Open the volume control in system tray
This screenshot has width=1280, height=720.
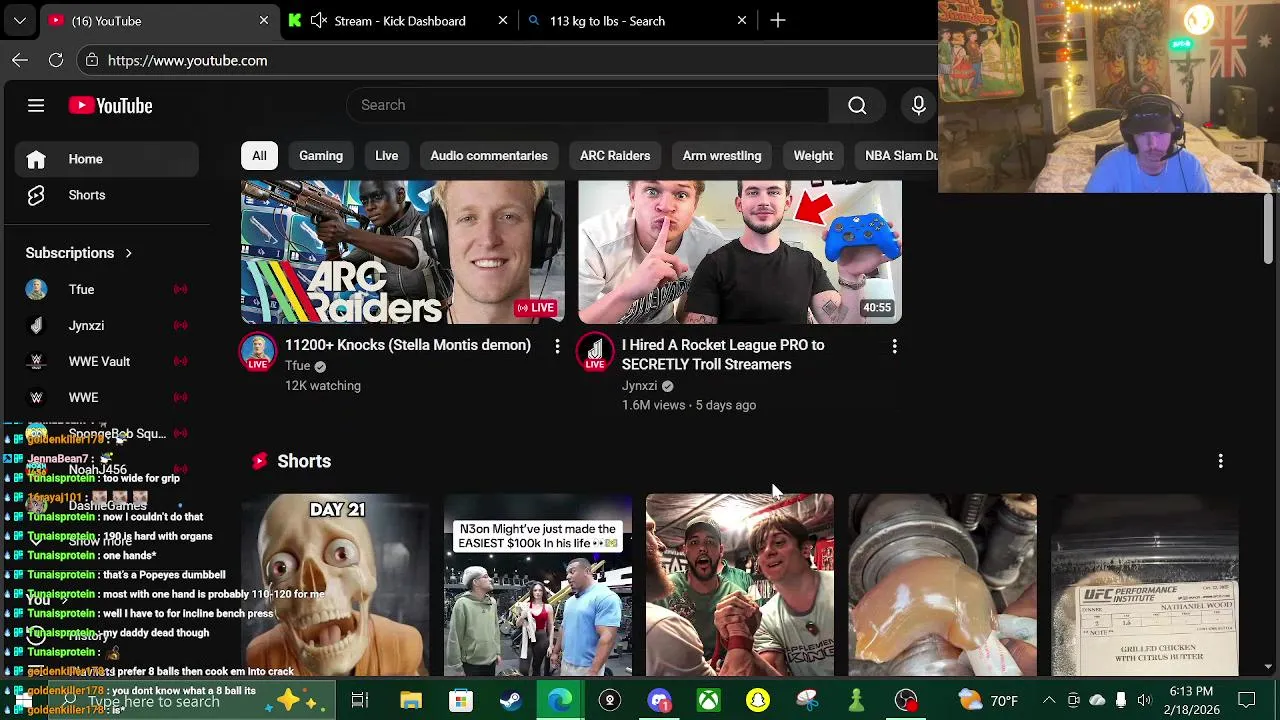[x=1144, y=700]
